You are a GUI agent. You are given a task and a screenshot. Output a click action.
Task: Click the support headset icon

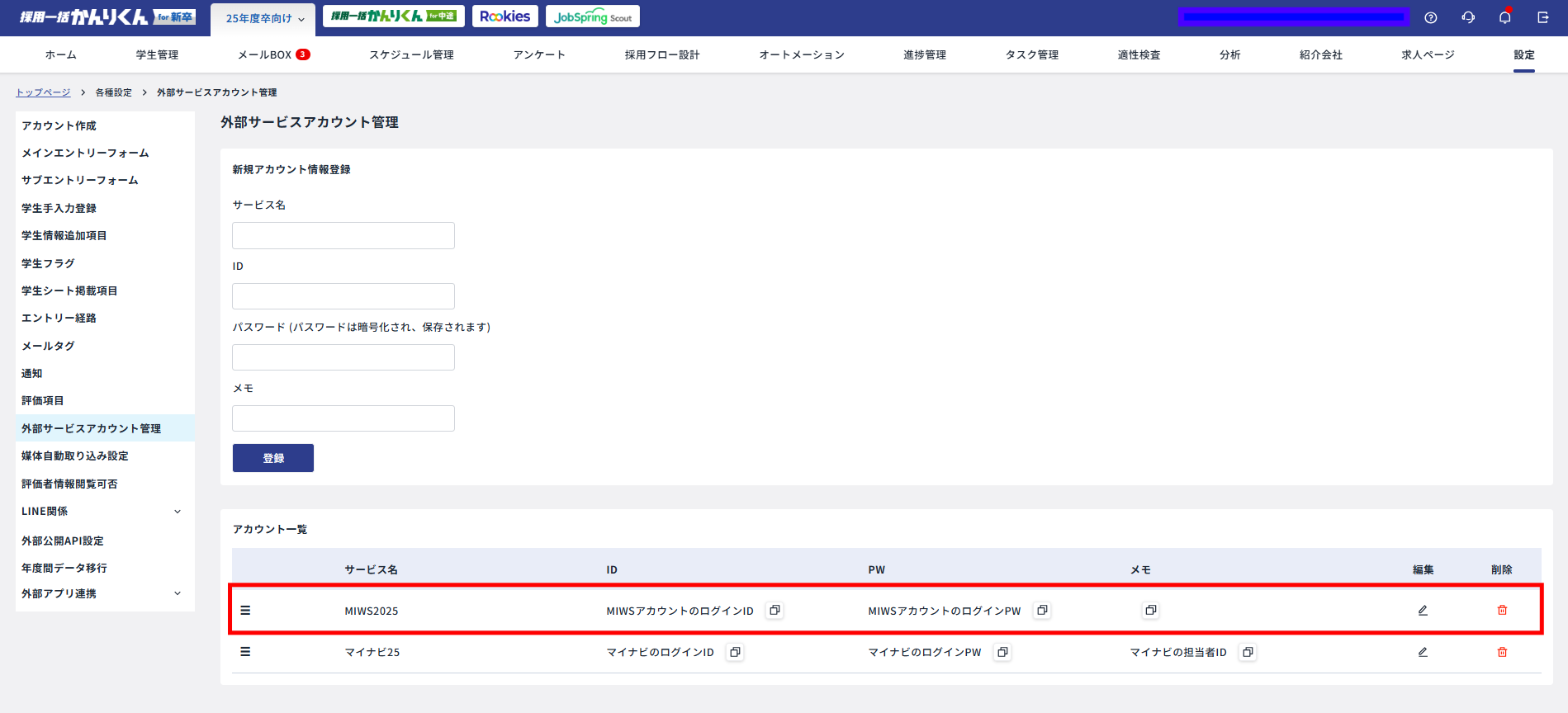(1468, 17)
